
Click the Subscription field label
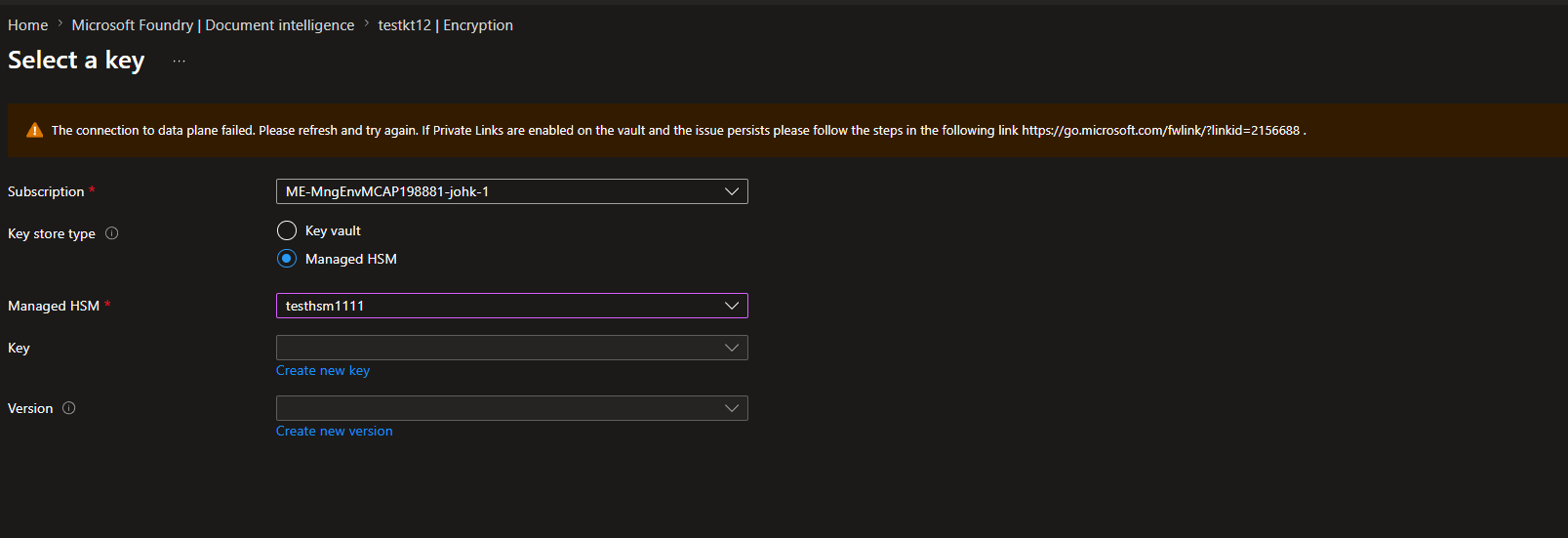46,191
